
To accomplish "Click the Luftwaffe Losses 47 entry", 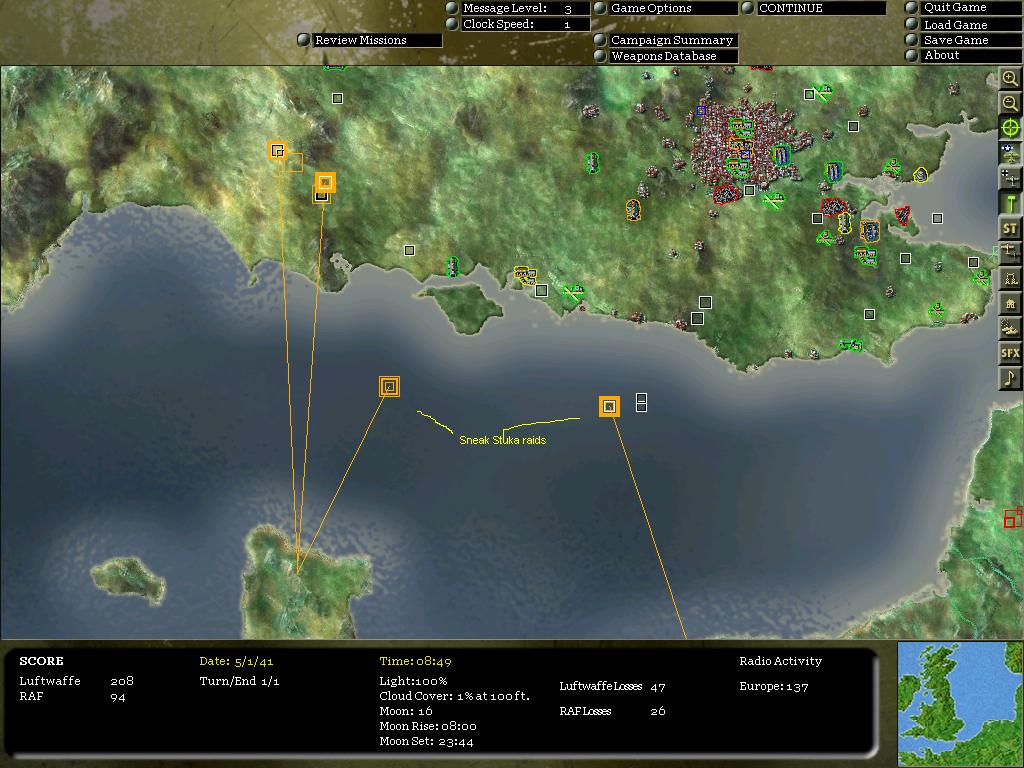I will point(613,686).
